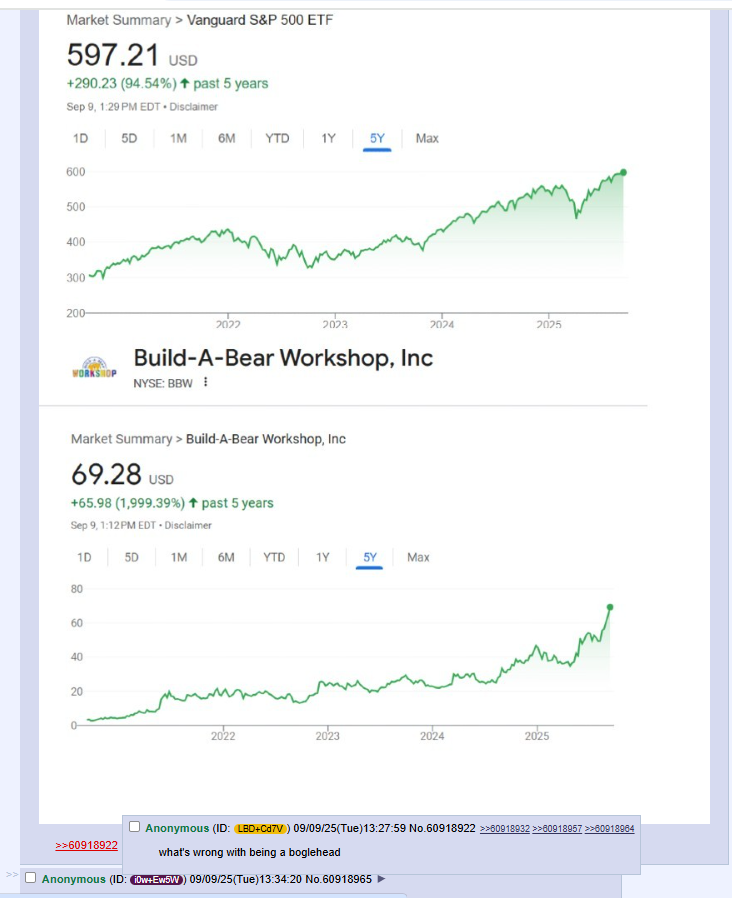
Task: Check the checkbox on the boglehead post
Action: click(x=135, y=827)
